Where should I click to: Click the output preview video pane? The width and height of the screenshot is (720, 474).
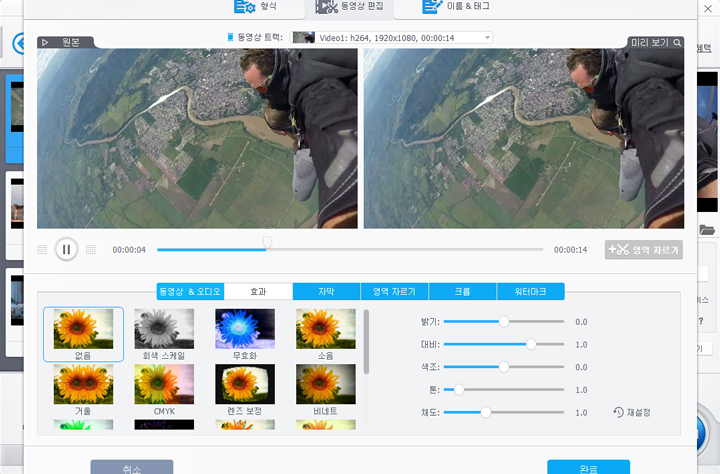[524, 139]
